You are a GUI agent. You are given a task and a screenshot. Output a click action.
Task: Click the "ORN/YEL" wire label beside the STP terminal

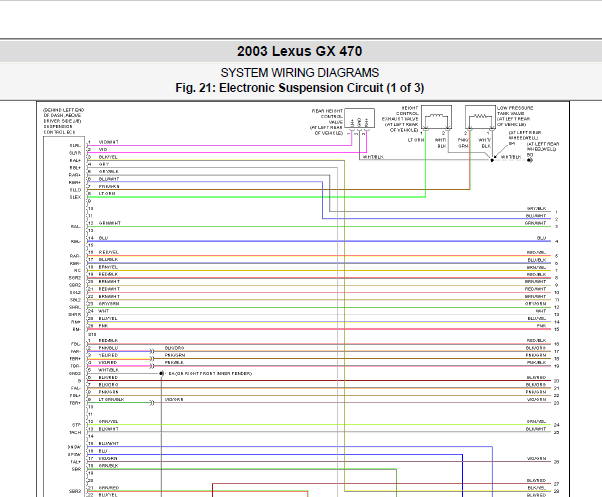click(x=108, y=421)
